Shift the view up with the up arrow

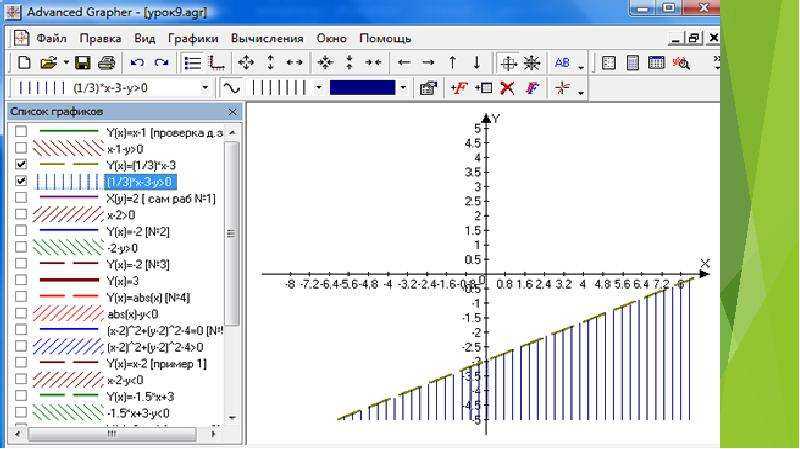click(452, 63)
